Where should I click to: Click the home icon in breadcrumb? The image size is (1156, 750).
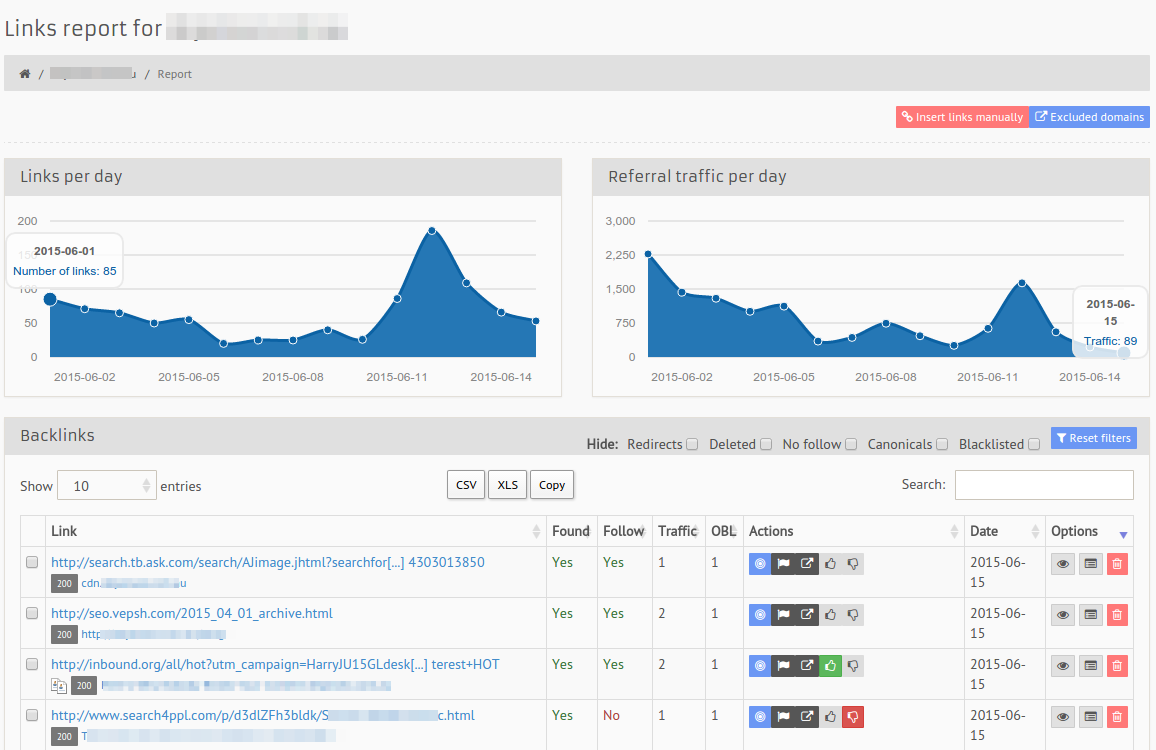point(25,74)
